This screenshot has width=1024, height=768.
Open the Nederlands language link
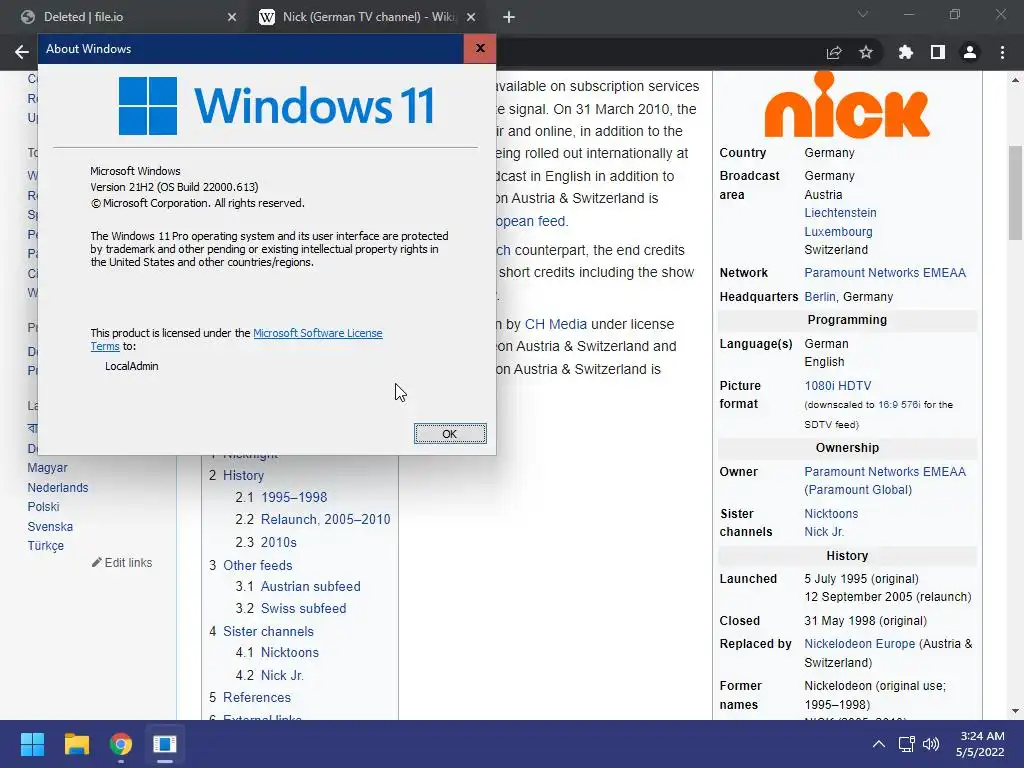point(57,487)
